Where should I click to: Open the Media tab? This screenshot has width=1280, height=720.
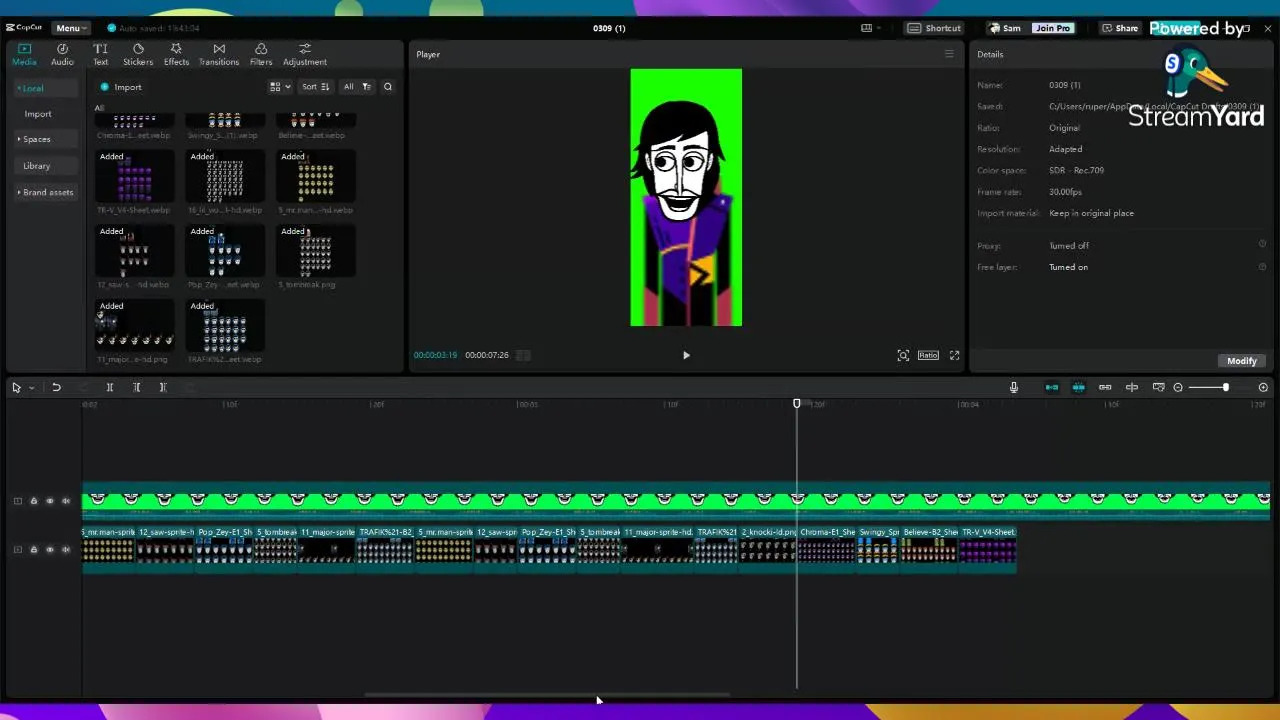click(24, 54)
